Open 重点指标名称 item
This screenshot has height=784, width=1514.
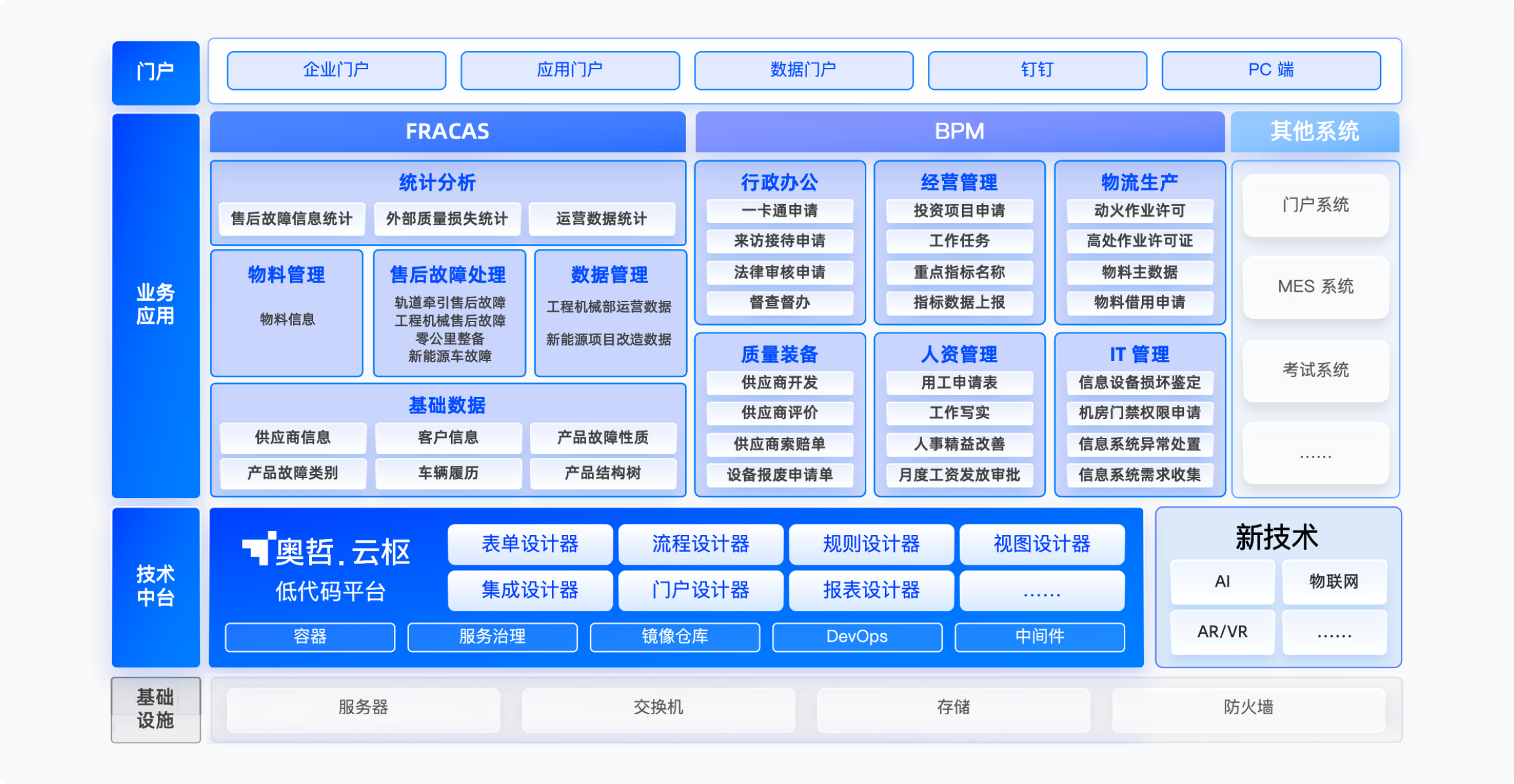[960, 272]
